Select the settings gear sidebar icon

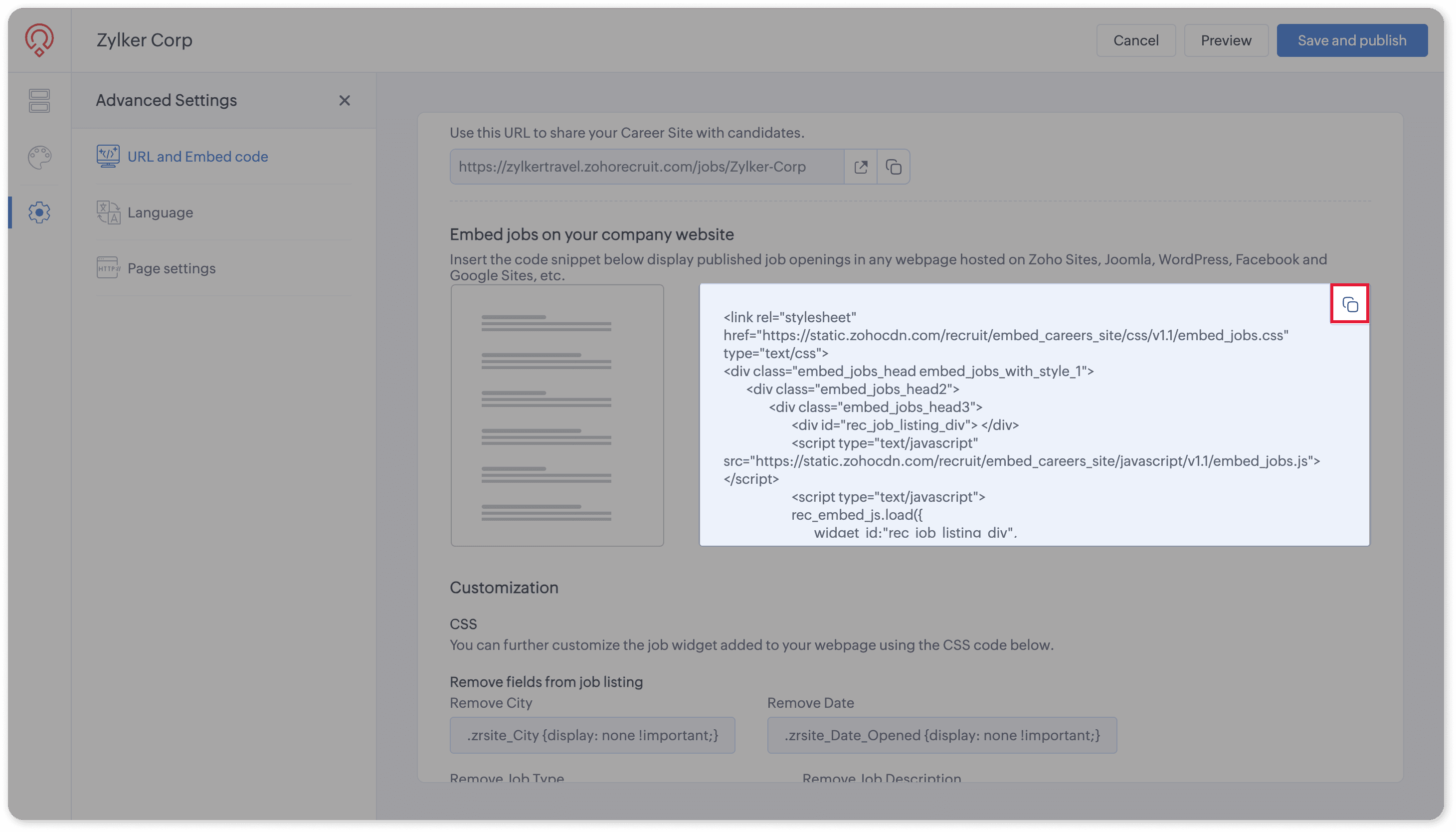pyautogui.click(x=39, y=212)
